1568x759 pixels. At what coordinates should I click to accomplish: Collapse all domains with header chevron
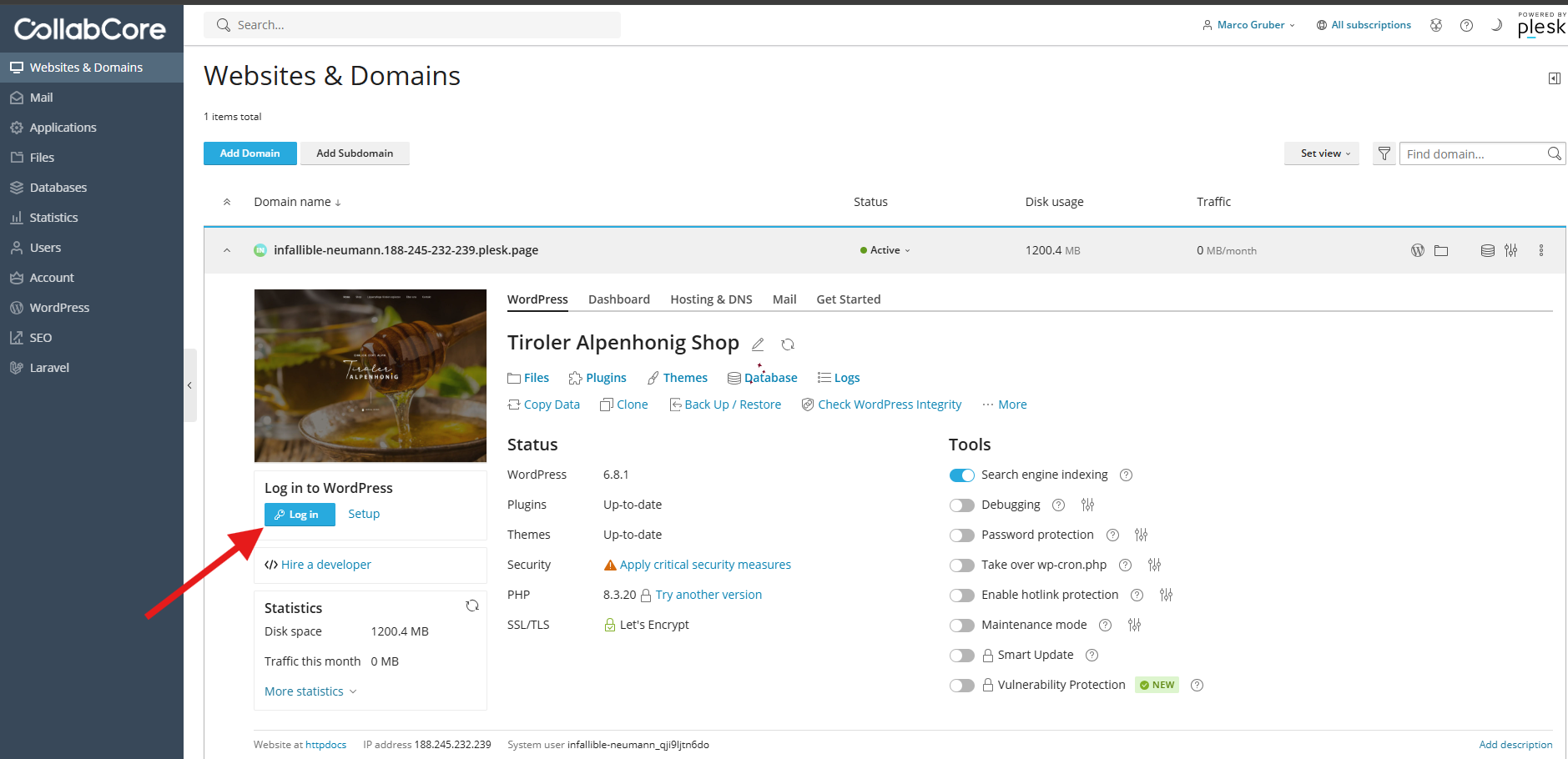[x=227, y=202]
